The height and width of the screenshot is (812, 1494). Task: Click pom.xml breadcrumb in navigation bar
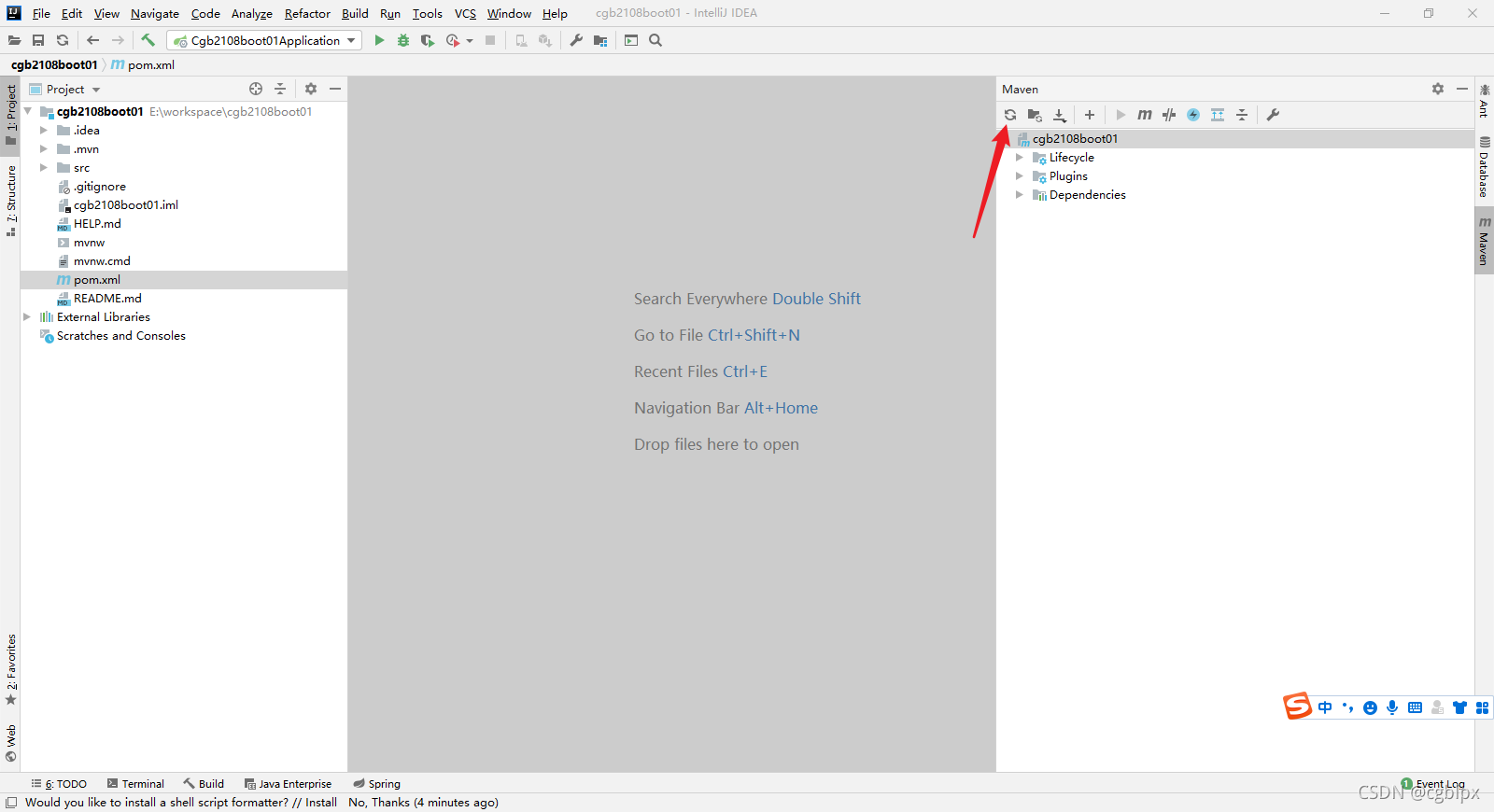[143, 65]
